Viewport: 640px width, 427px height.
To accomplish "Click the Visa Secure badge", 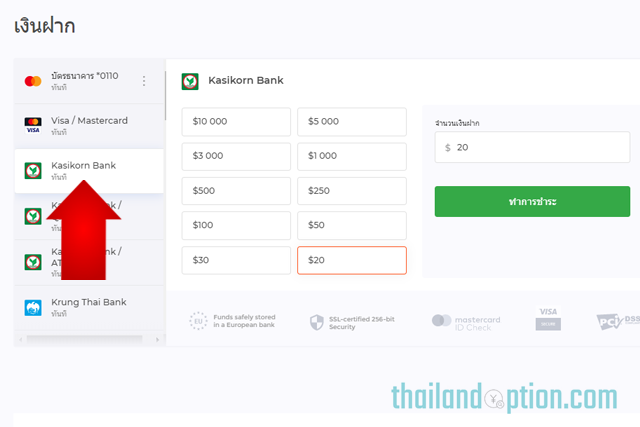I will click(548, 319).
